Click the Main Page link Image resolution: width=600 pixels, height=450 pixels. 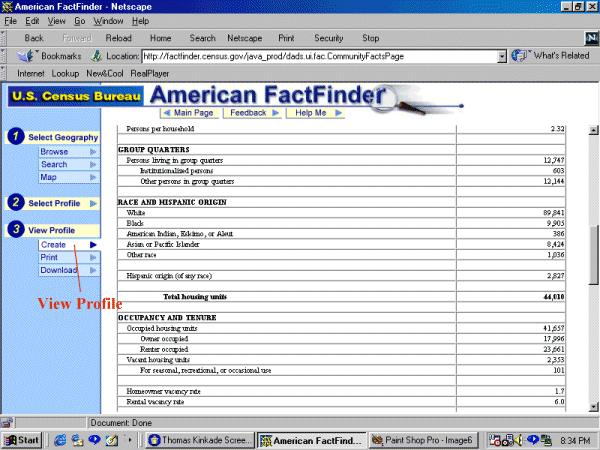[x=187, y=113]
